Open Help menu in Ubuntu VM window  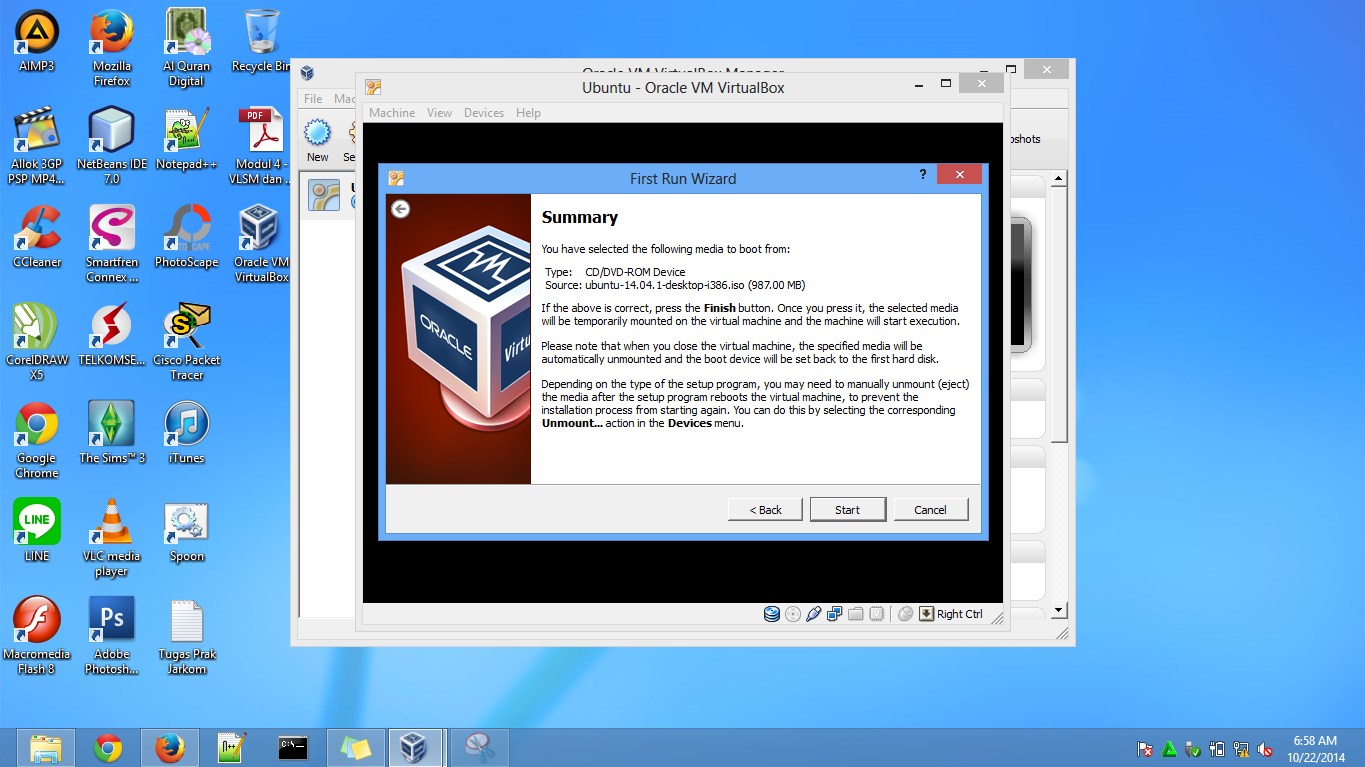coord(528,113)
